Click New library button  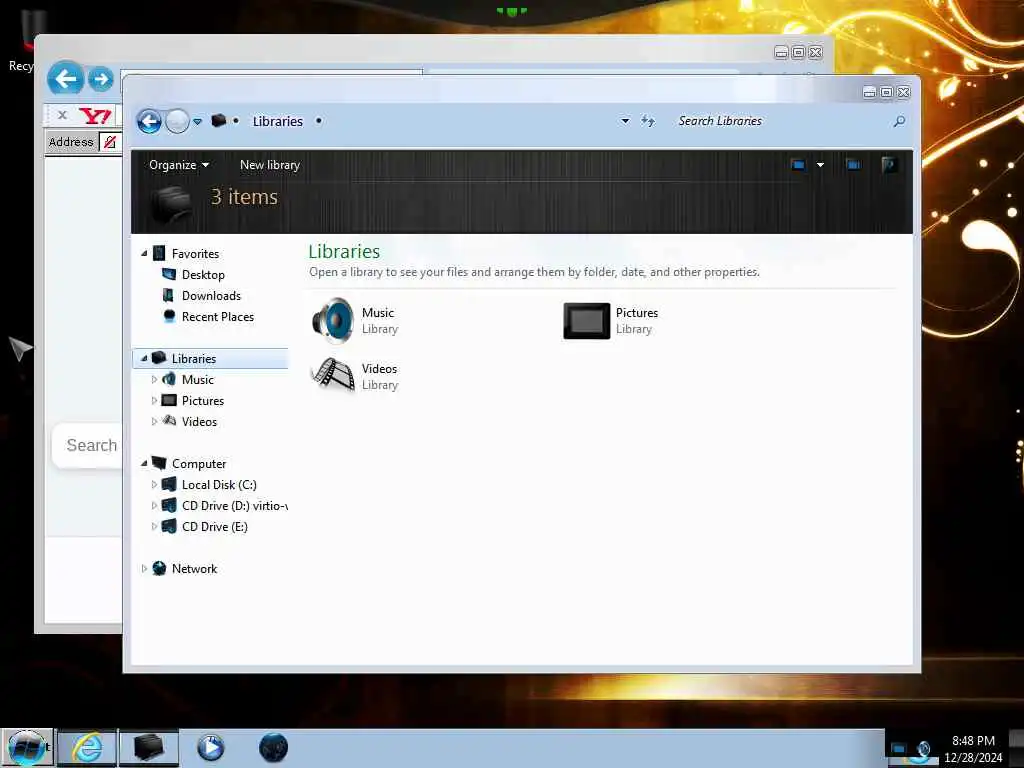pos(270,165)
